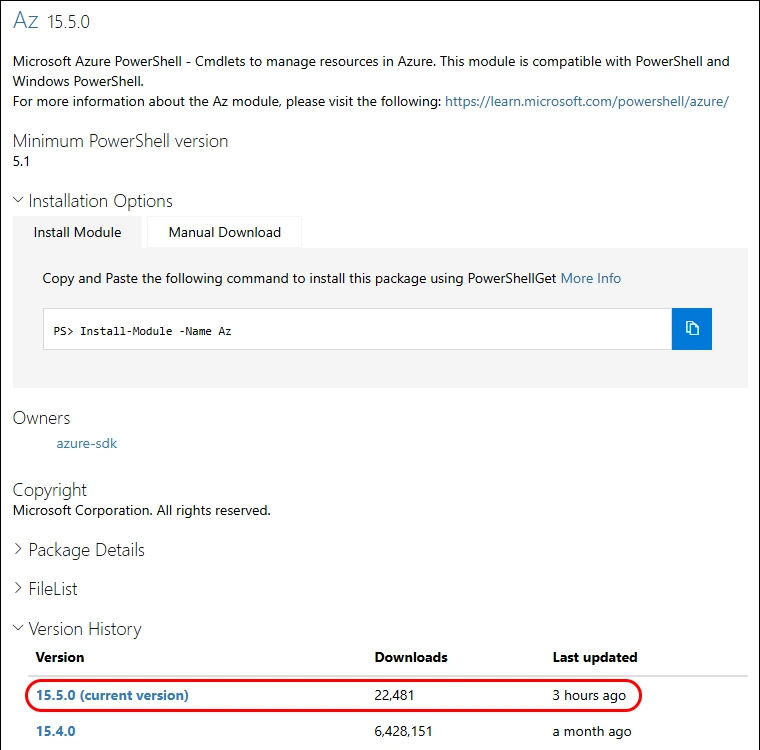Click the "3 hours ago" timestamp

(x=589, y=695)
